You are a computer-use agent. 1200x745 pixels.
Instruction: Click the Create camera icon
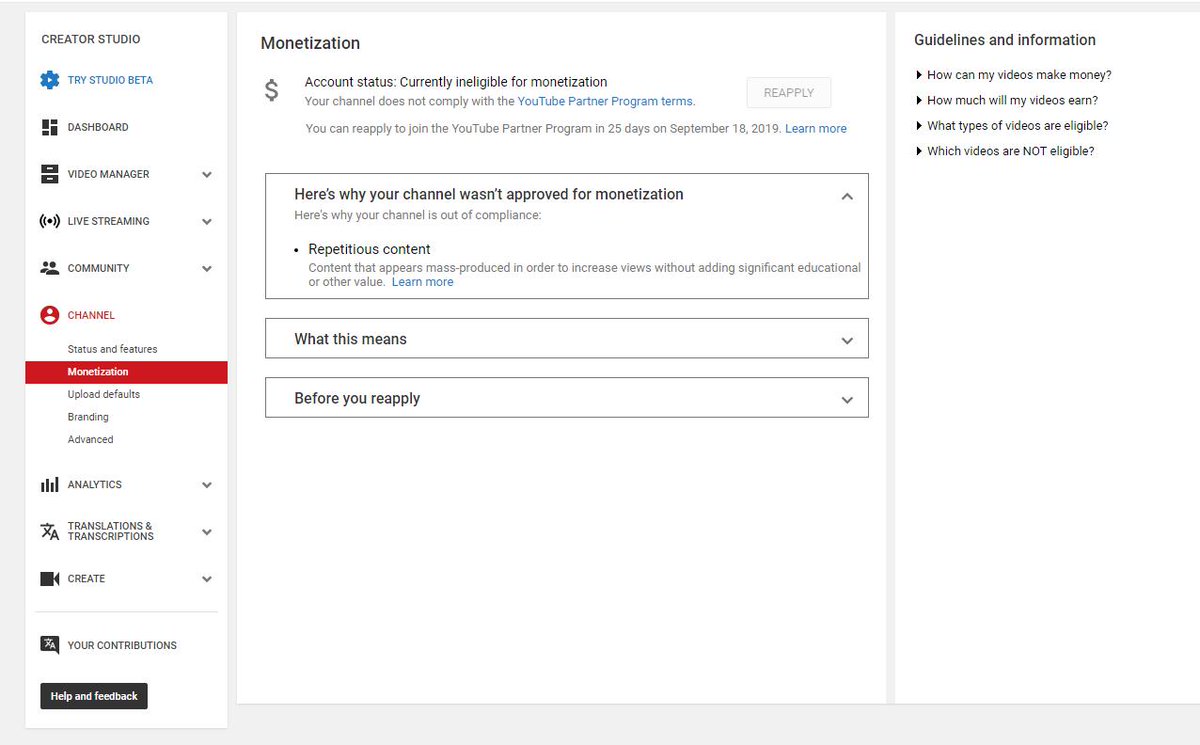pos(50,579)
